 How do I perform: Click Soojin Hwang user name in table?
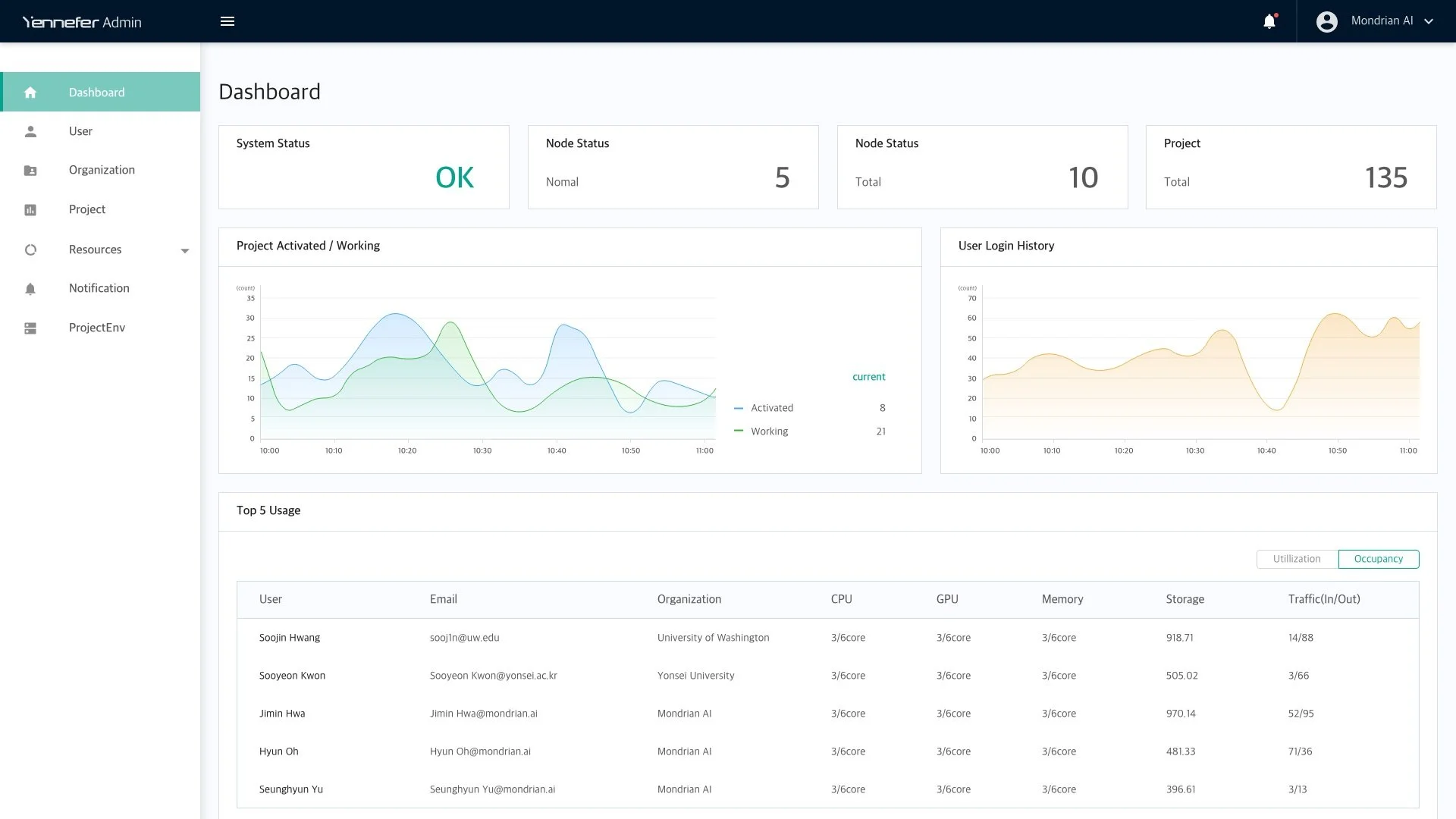[290, 638]
